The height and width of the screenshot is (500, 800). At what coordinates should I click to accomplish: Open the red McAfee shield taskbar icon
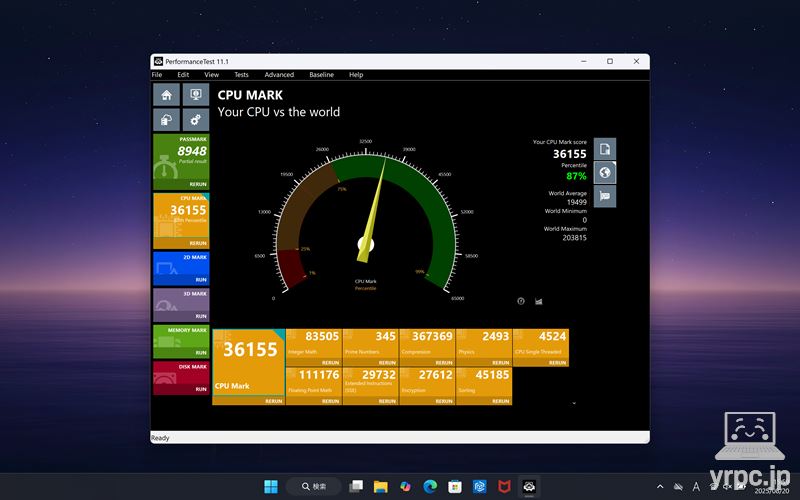pos(504,486)
